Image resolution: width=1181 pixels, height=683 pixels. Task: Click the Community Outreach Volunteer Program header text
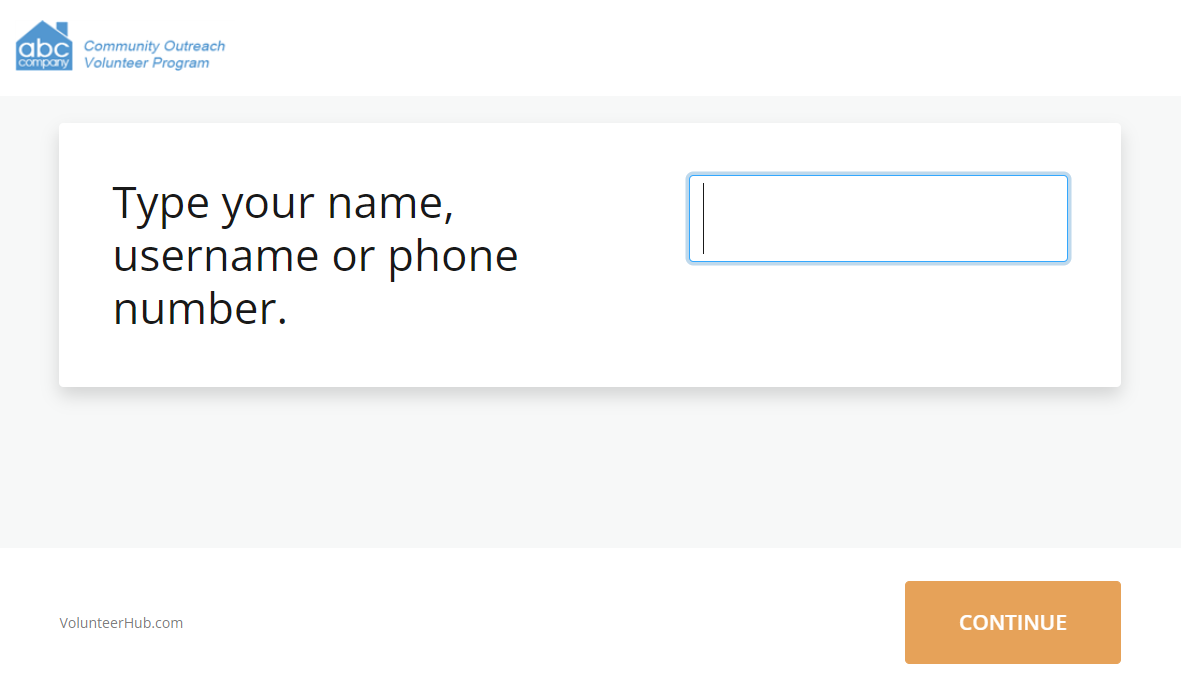155,53
